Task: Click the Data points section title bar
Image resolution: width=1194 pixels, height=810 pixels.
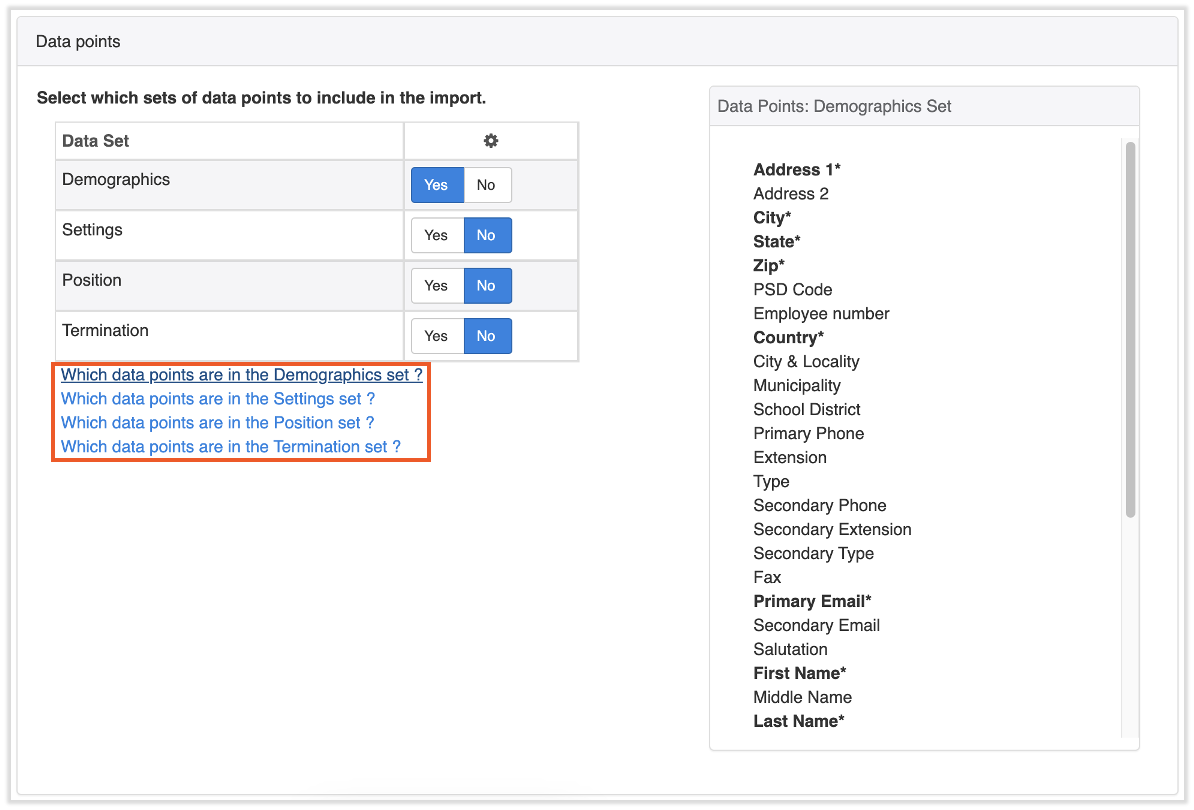Action: pos(597,41)
